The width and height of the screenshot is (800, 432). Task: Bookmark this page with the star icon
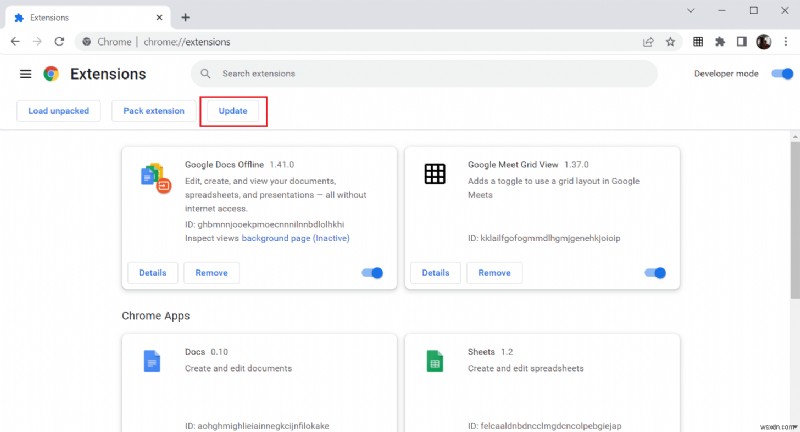670,42
